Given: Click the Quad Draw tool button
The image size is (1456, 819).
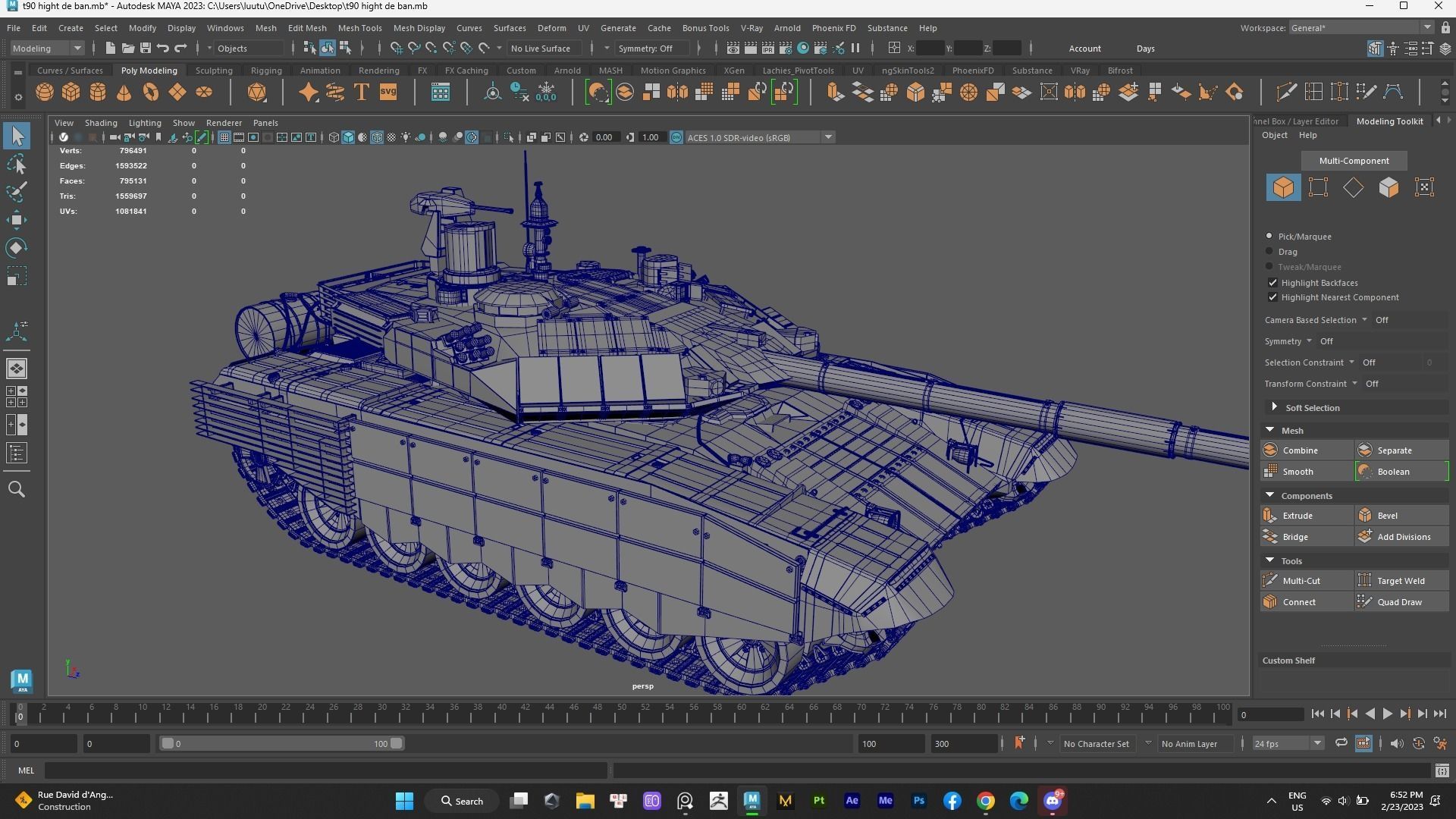Looking at the screenshot, I should (x=1401, y=602).
